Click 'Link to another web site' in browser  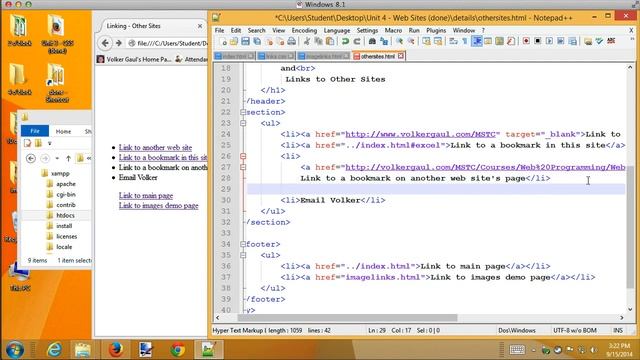[155, 147]
